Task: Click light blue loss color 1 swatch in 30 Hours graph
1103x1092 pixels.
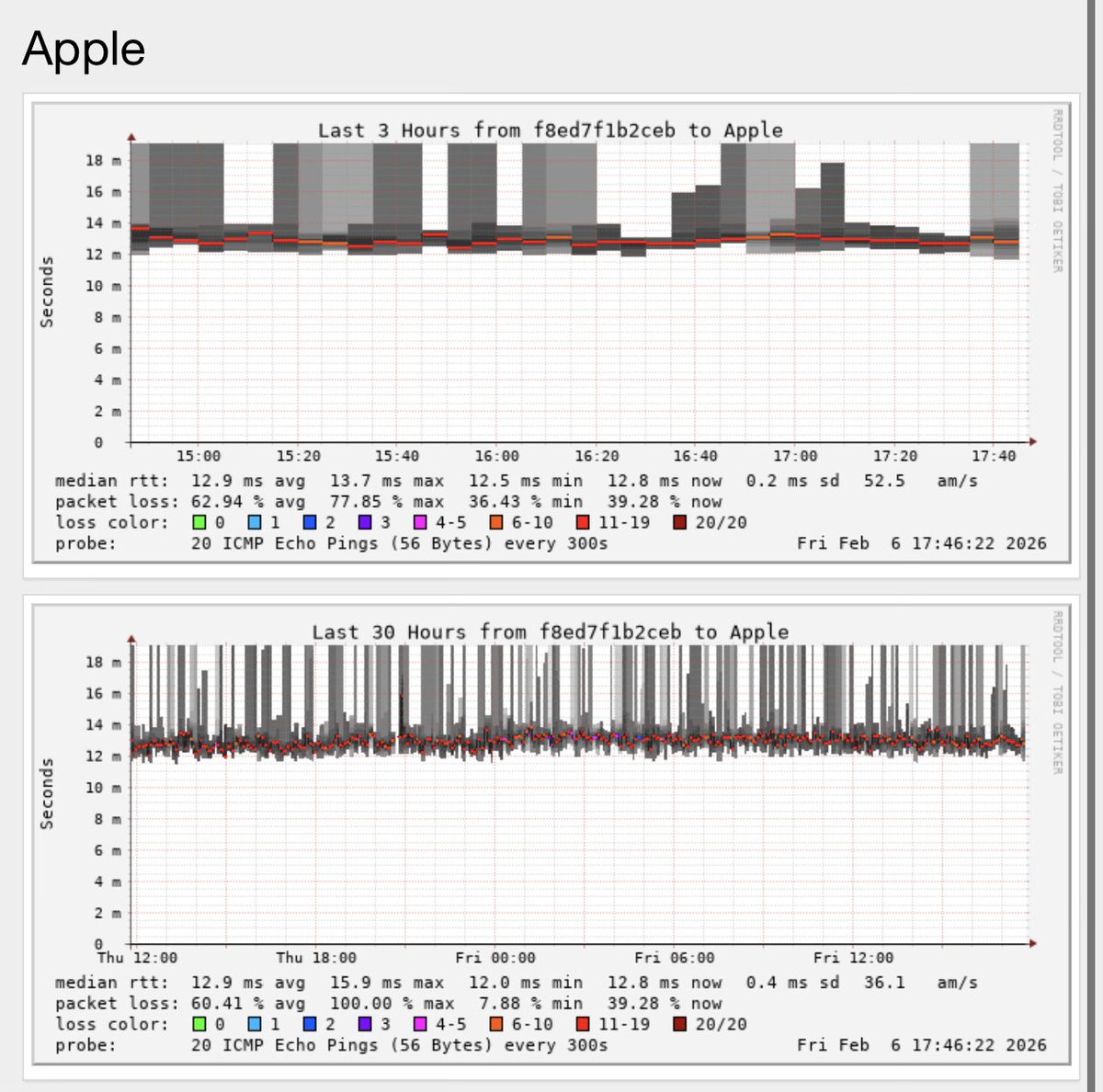Action: click(x=255, y=1025)
